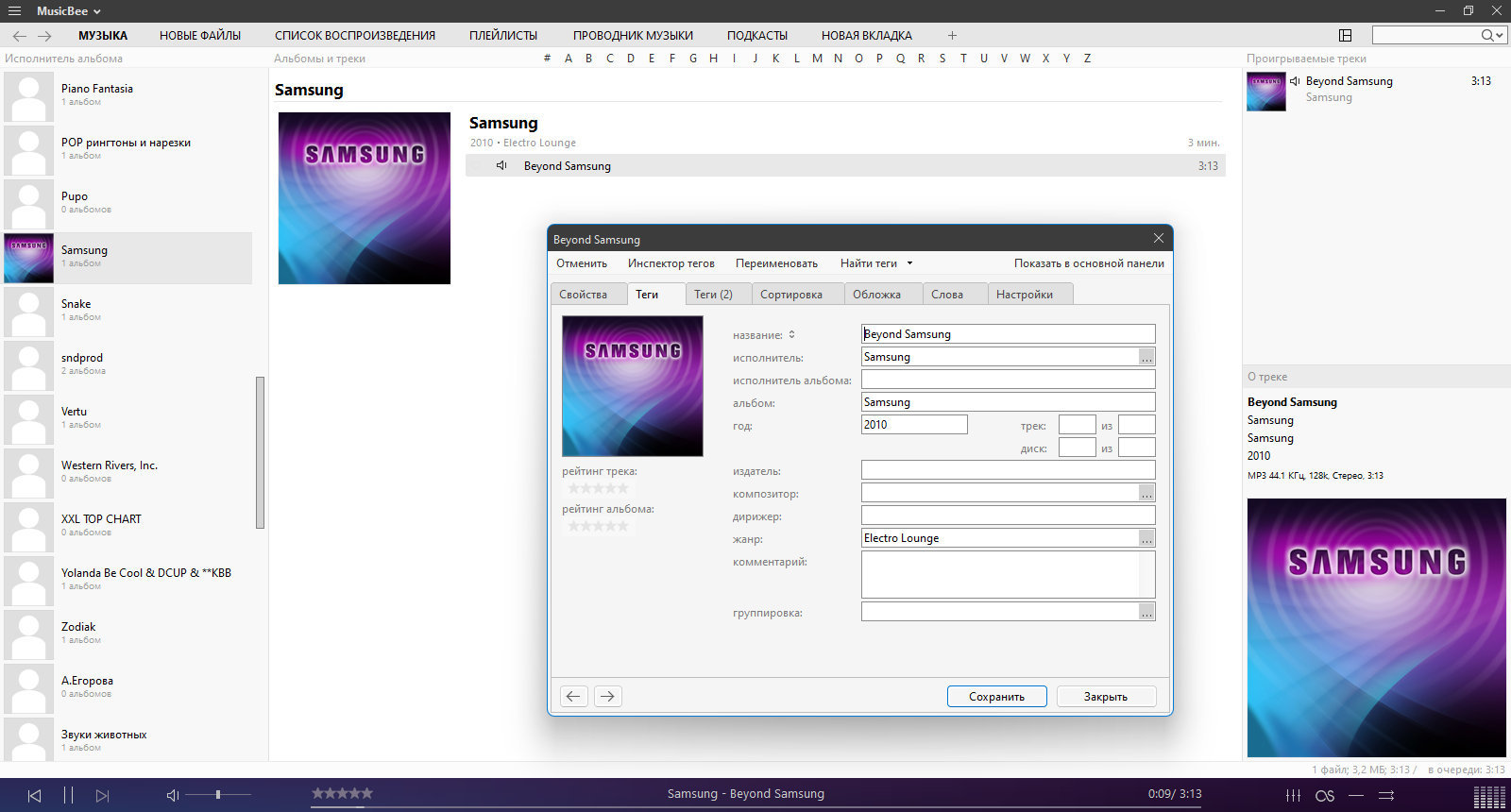Click the year input field
Screen dimensions: 1511x812
tap(914, 425)
